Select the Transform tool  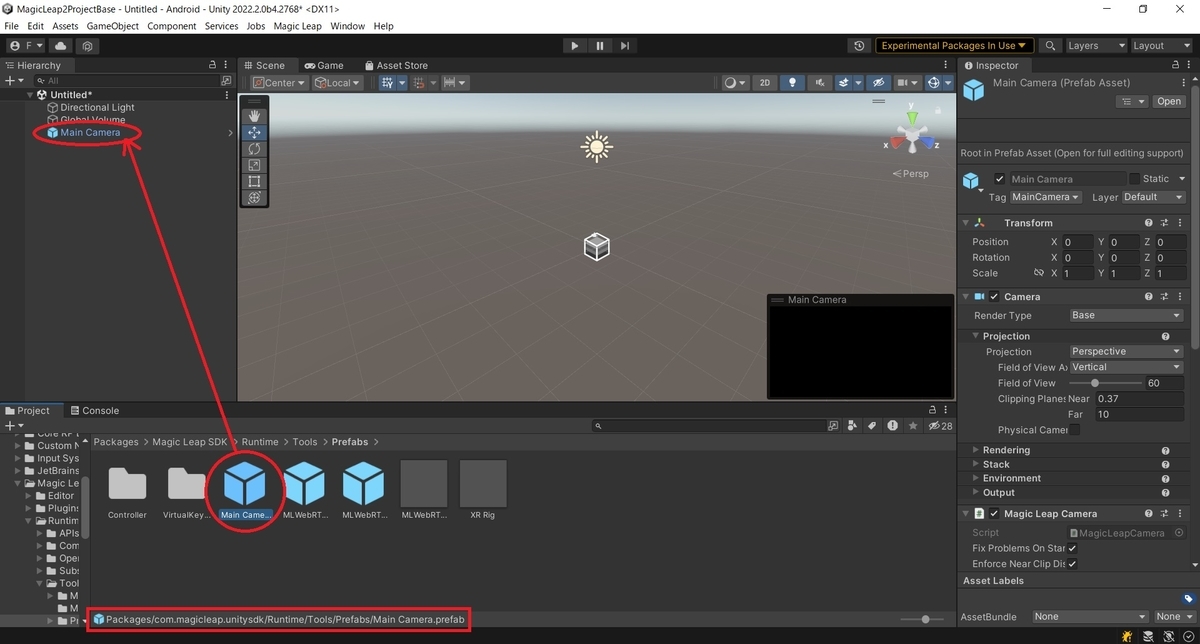(x=254, y=198)
